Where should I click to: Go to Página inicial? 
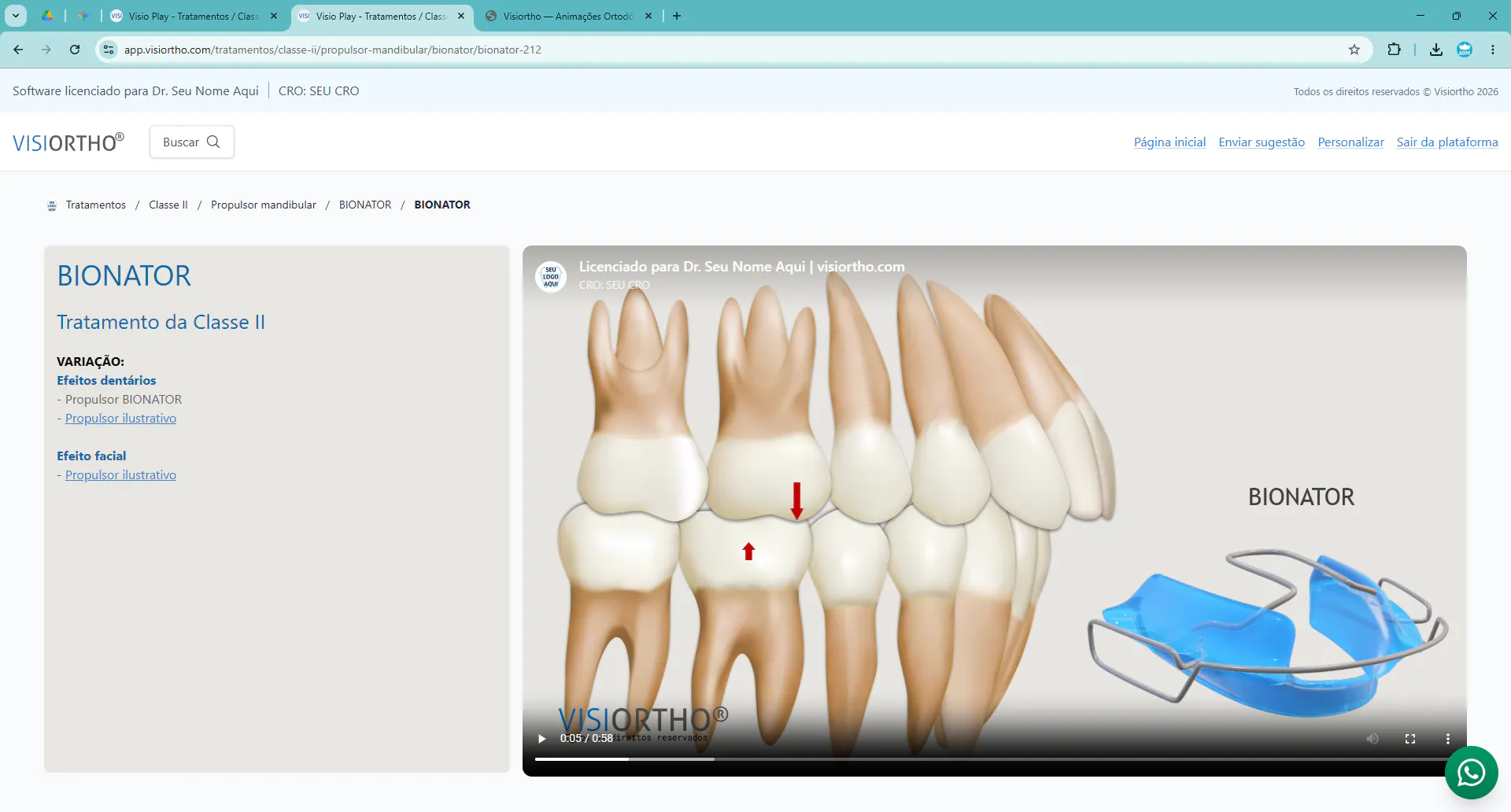coord(1169,142)
